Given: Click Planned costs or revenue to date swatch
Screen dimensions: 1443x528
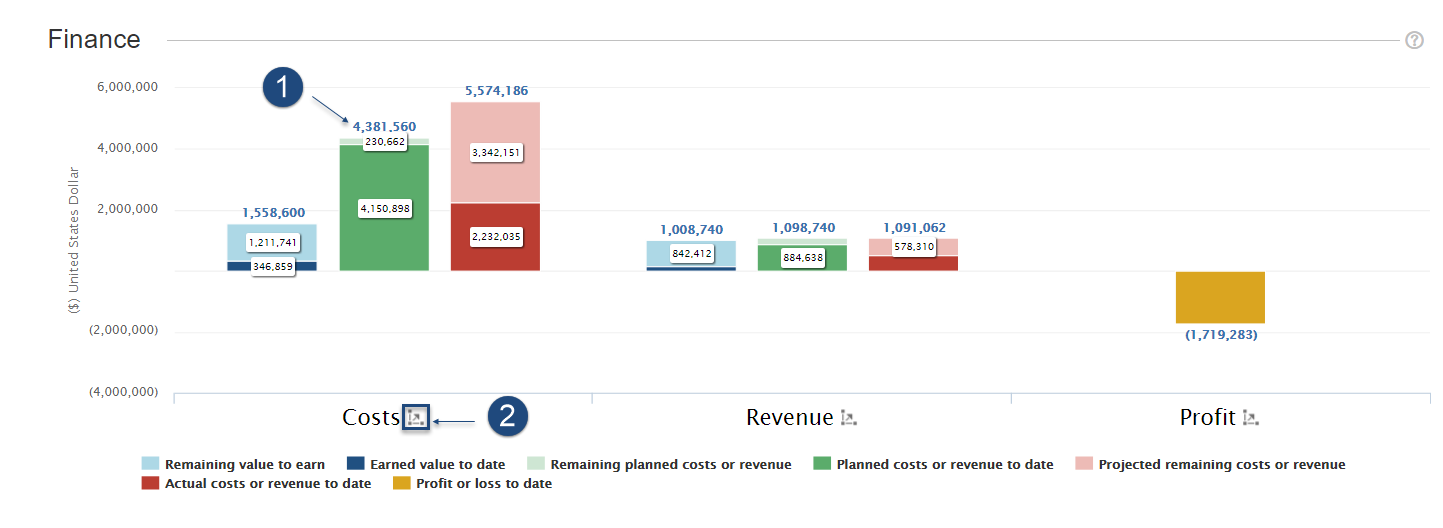Looking at the screenshot, I should tap(822, 464).
